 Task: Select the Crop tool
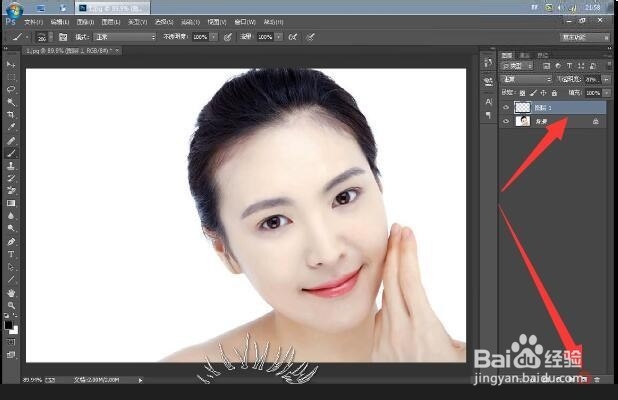(11, 115)
